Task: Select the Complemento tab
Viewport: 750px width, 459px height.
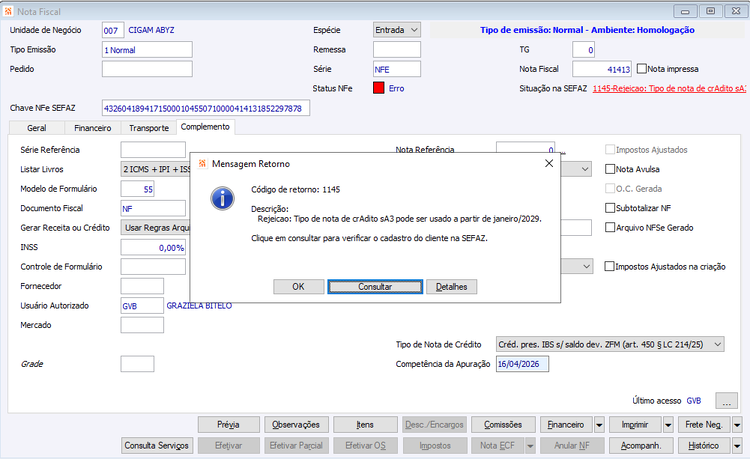Action: click(x=205, y=127)
